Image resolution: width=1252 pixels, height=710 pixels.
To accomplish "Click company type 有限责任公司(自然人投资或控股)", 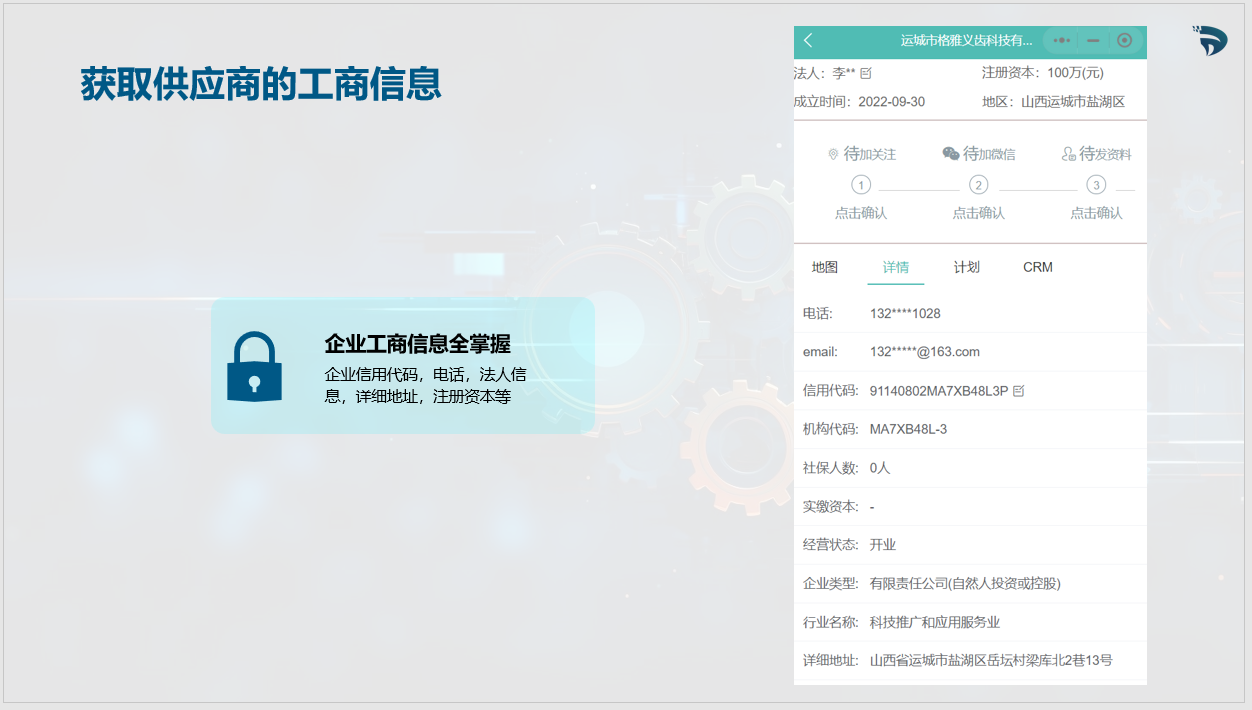I will (965, 584).
